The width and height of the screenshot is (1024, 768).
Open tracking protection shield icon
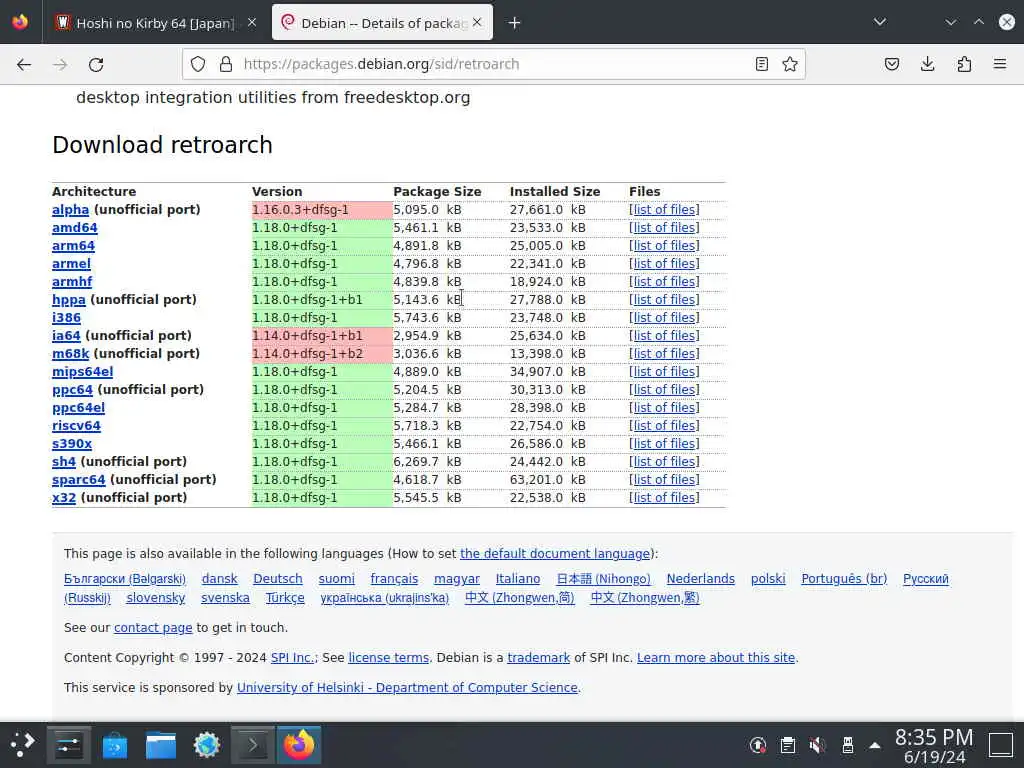198,64
